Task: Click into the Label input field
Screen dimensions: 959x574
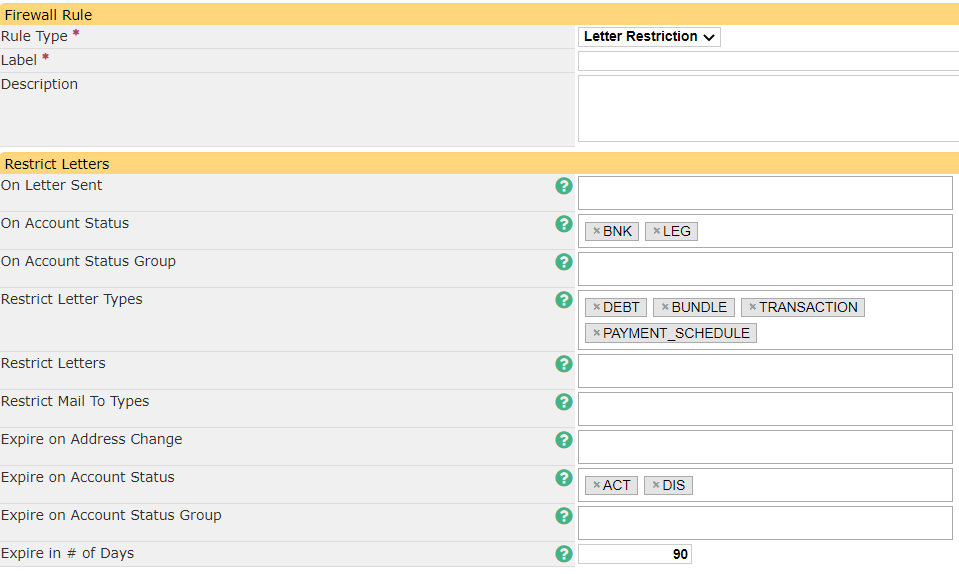Action: pos(768,61)
